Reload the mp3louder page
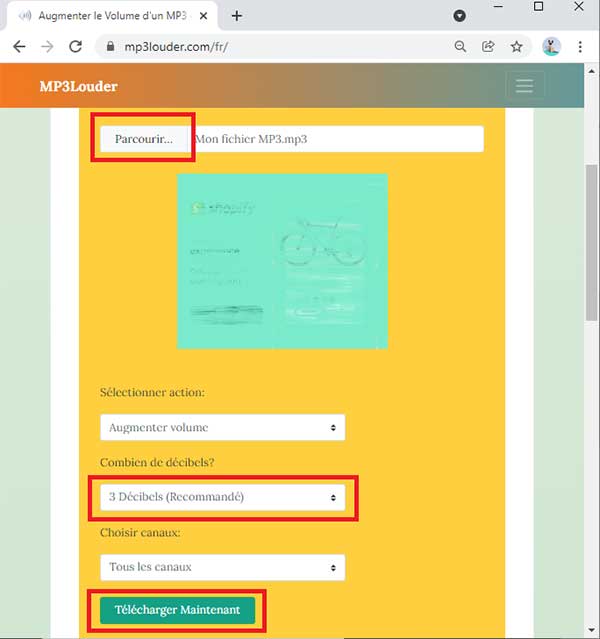Viewport: 600px width, 639px height. pos(75,47)
